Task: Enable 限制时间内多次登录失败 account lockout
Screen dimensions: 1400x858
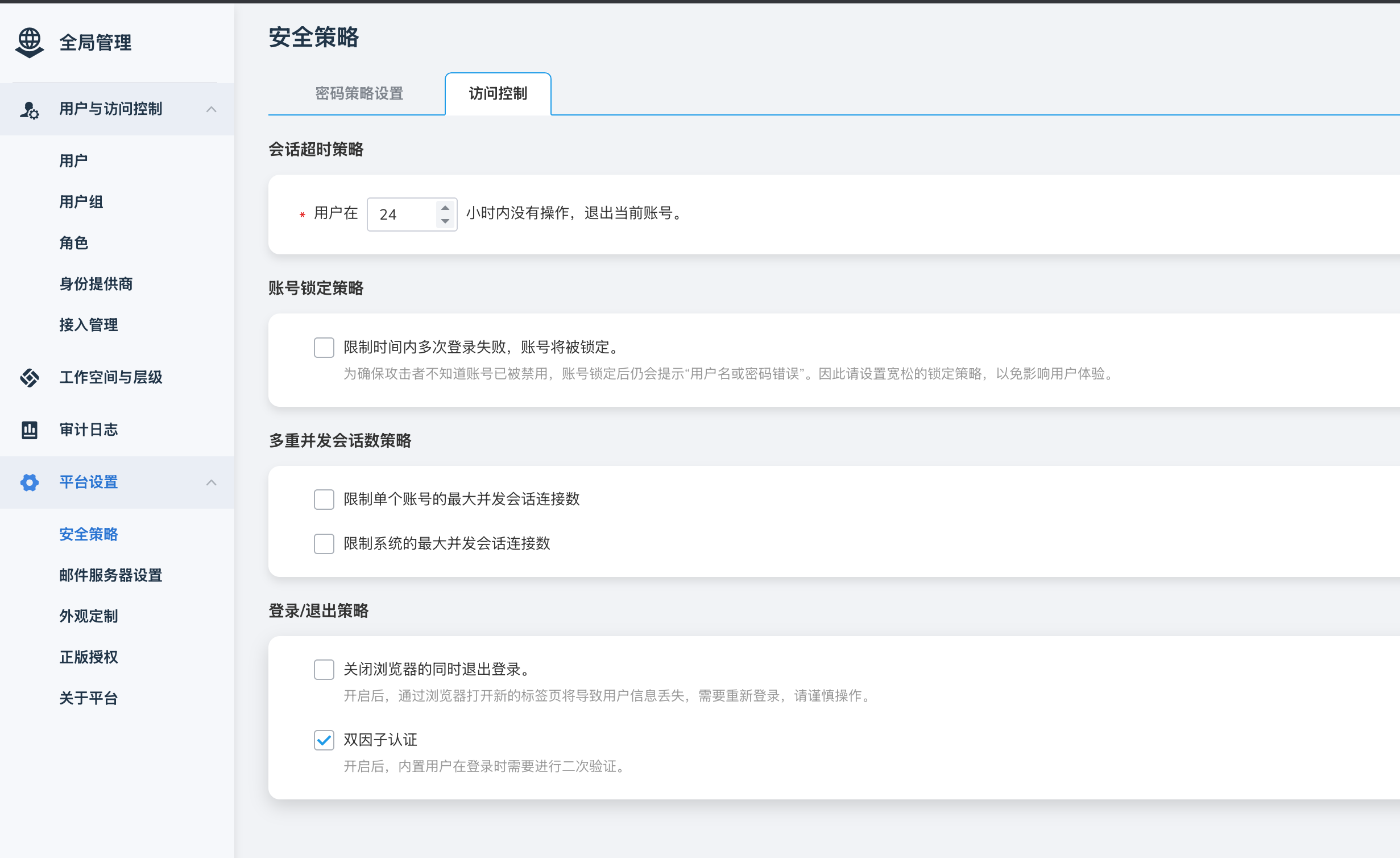Action: coord(324,347)
